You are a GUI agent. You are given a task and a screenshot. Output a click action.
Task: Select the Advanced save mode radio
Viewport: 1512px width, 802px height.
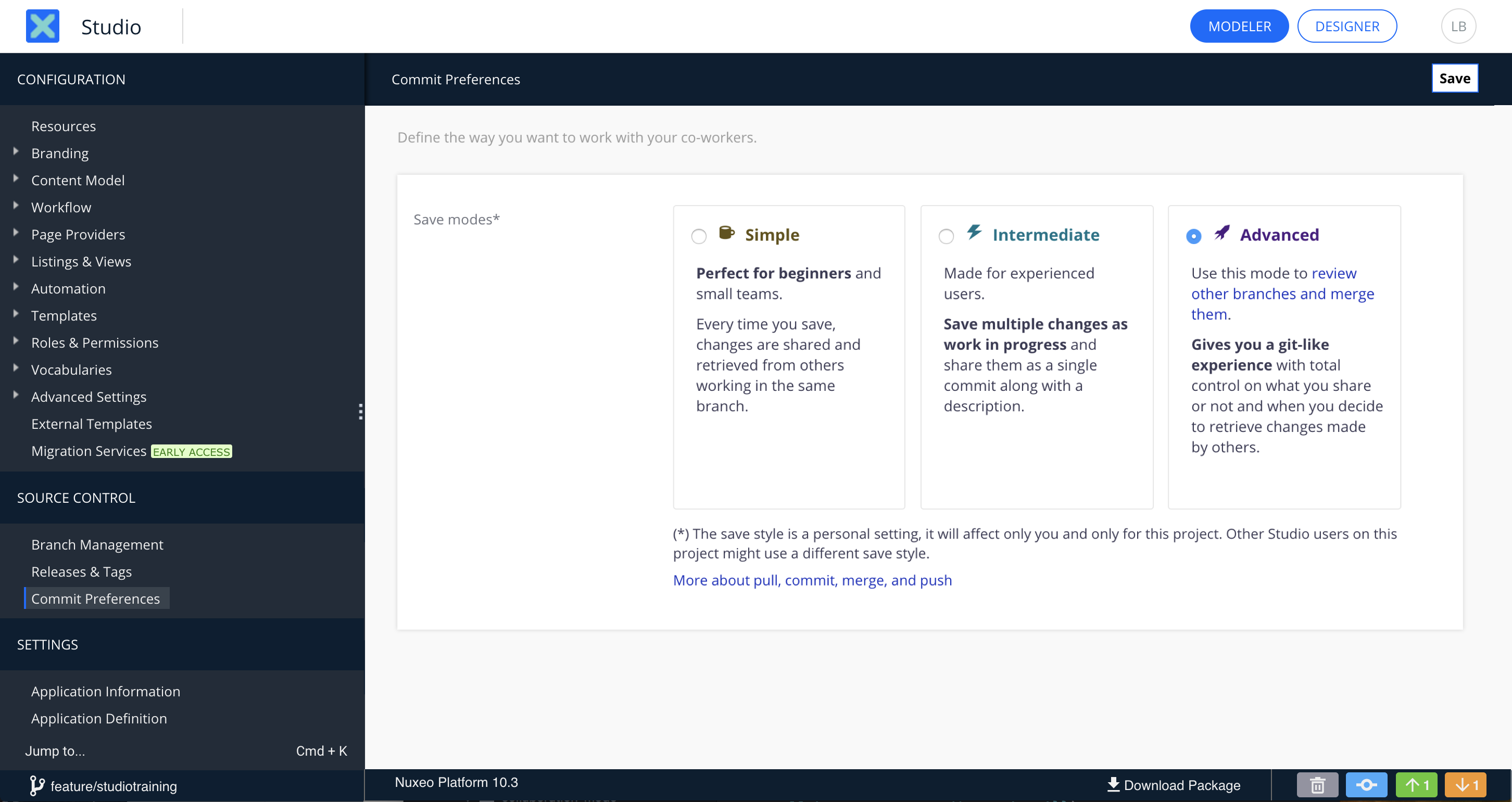(1193, 236)
